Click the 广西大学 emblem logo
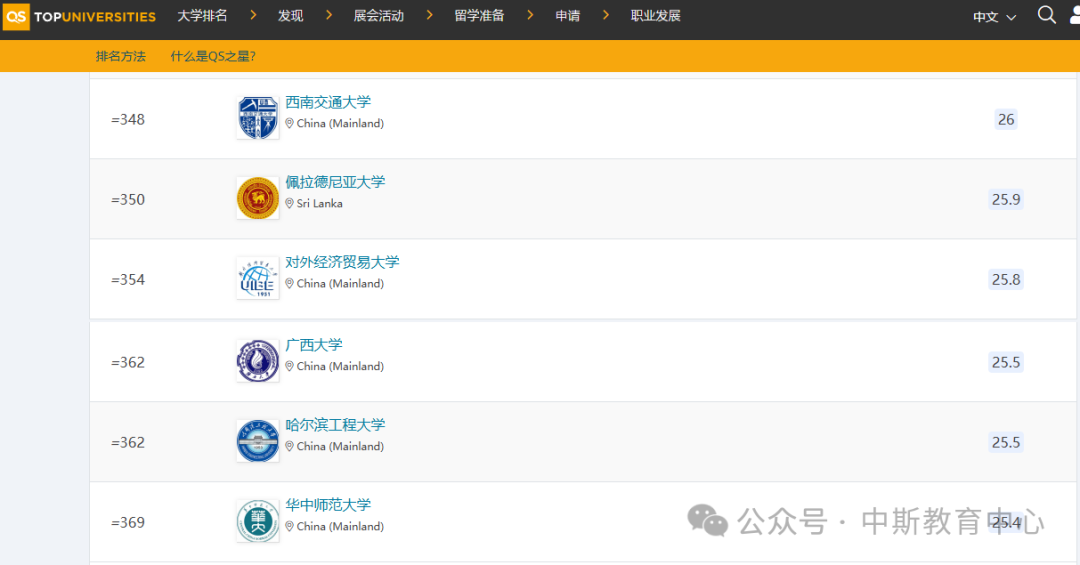 tap(258, 360)
